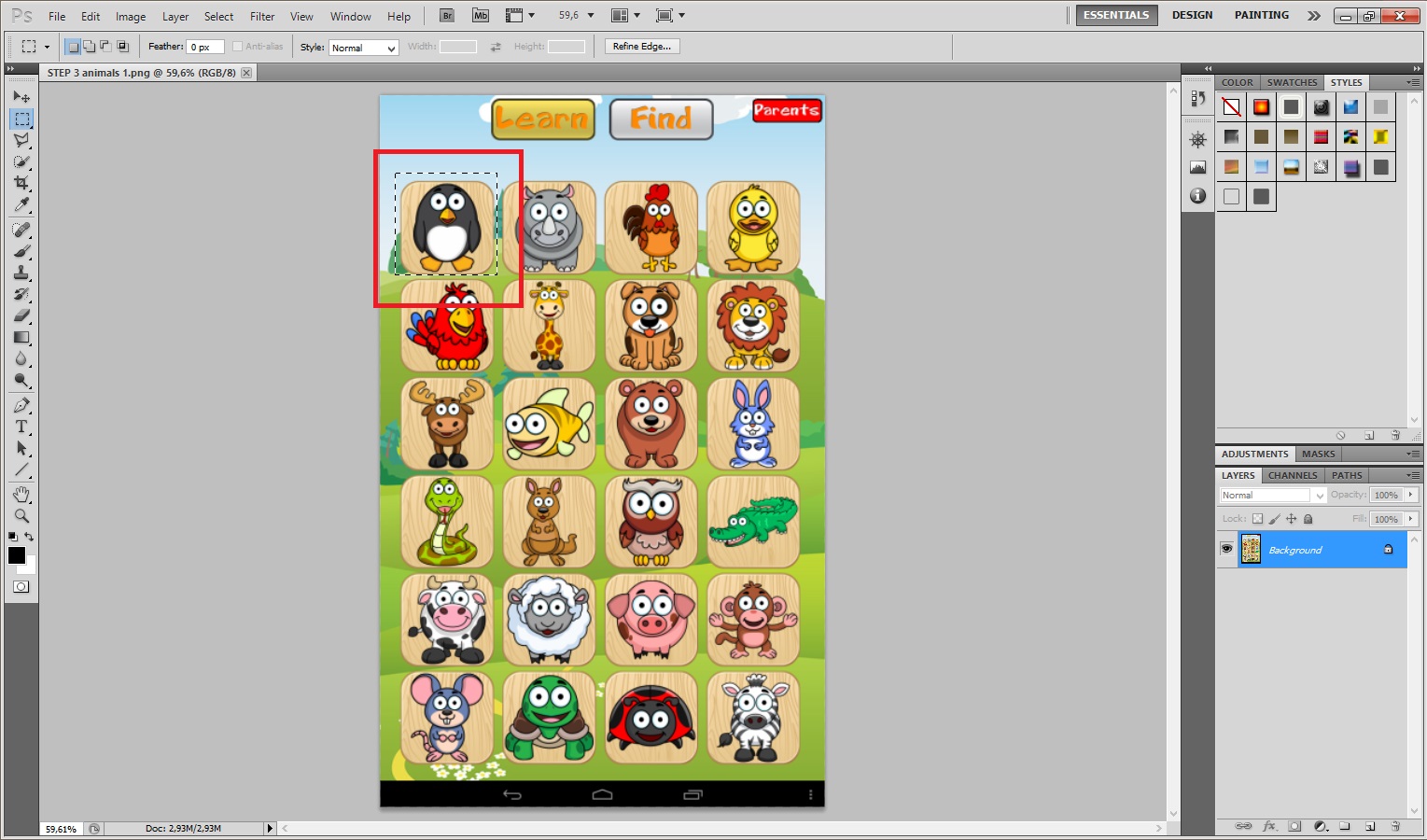Select the Rectangular Marquee tool in toolbox

point(21,119)
